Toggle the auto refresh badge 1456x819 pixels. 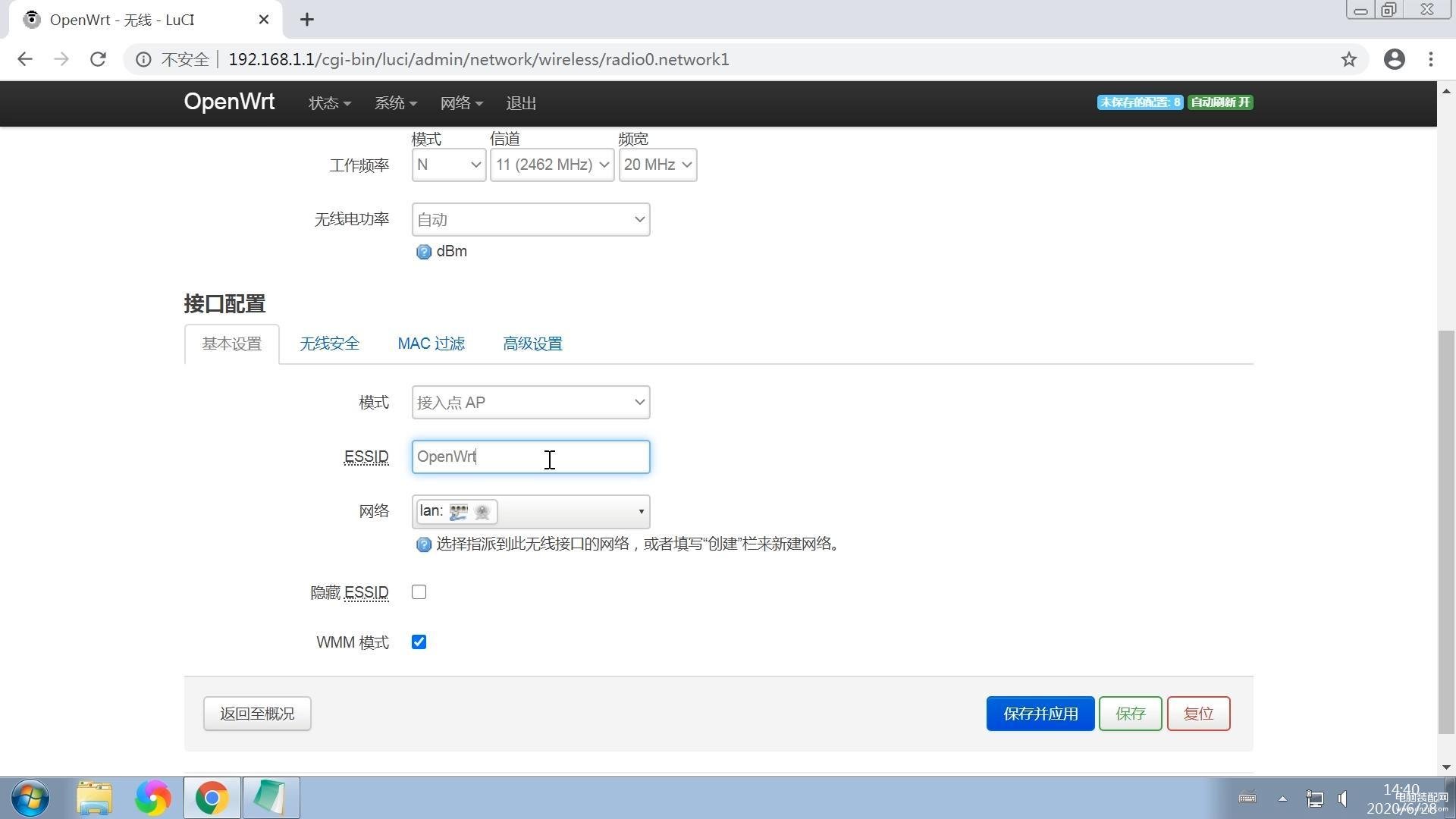click(x=1220, y=102)
